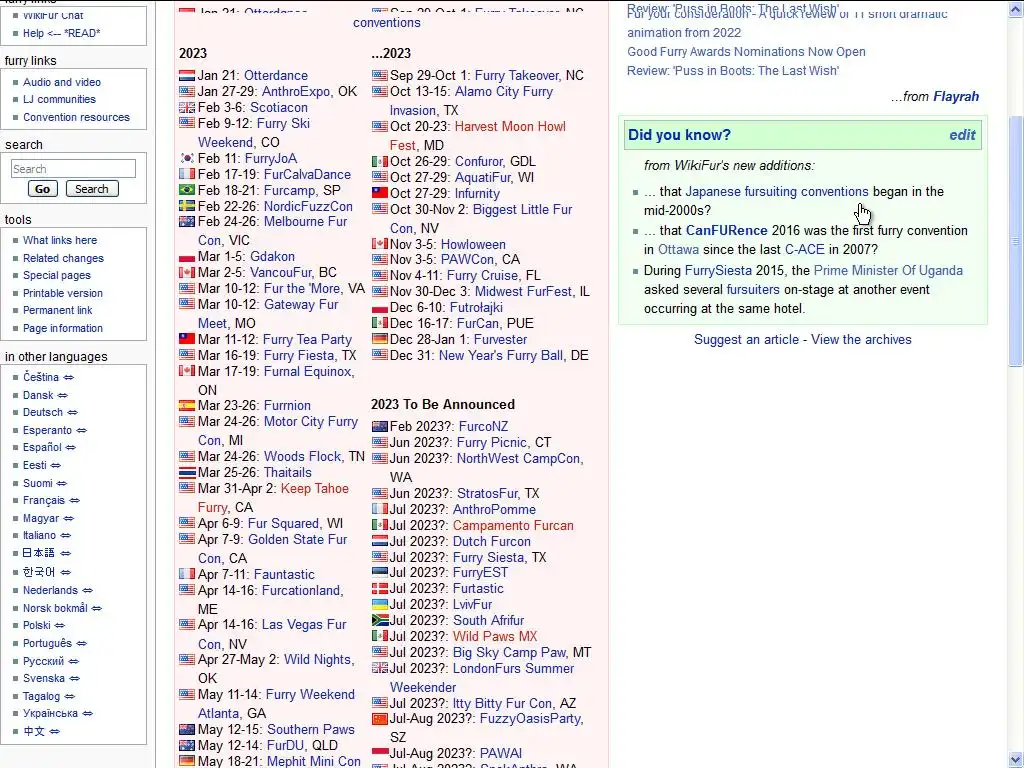This screenshot has height=768, width=1024.
Task: Click the Ukraine flag beside LvivFur
Action: [x=379, y=605]
